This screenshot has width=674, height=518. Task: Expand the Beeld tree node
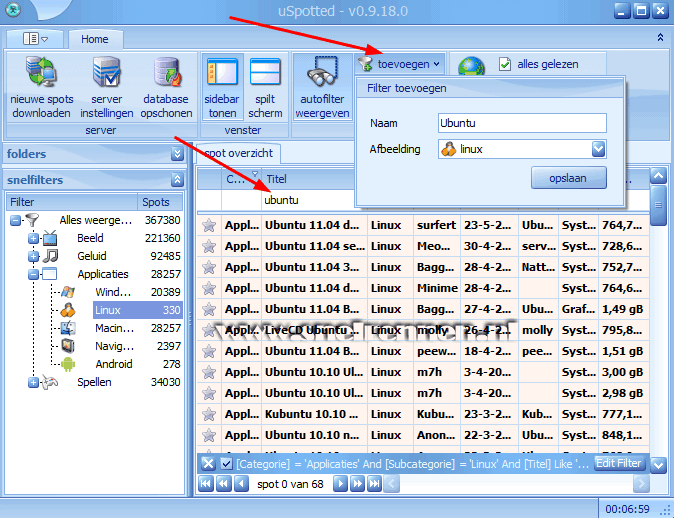coord(33,238)
